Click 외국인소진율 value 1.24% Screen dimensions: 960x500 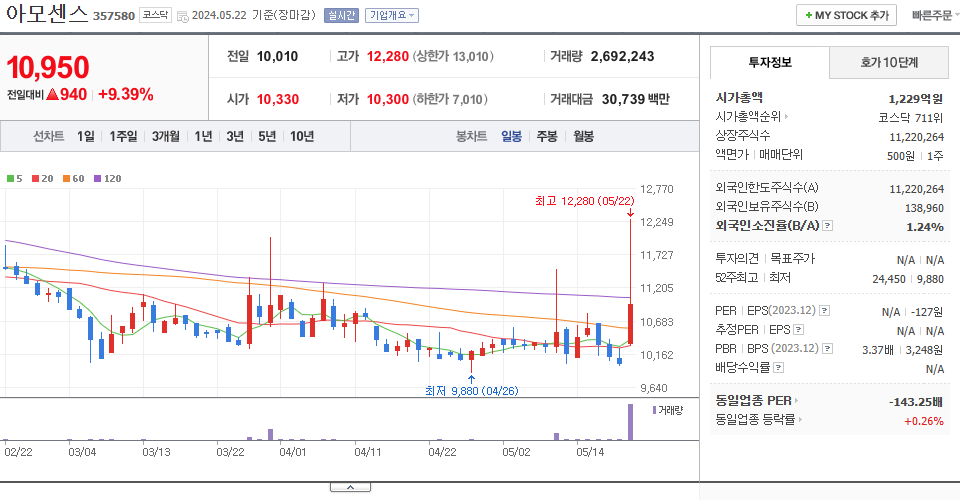[925, 227]
